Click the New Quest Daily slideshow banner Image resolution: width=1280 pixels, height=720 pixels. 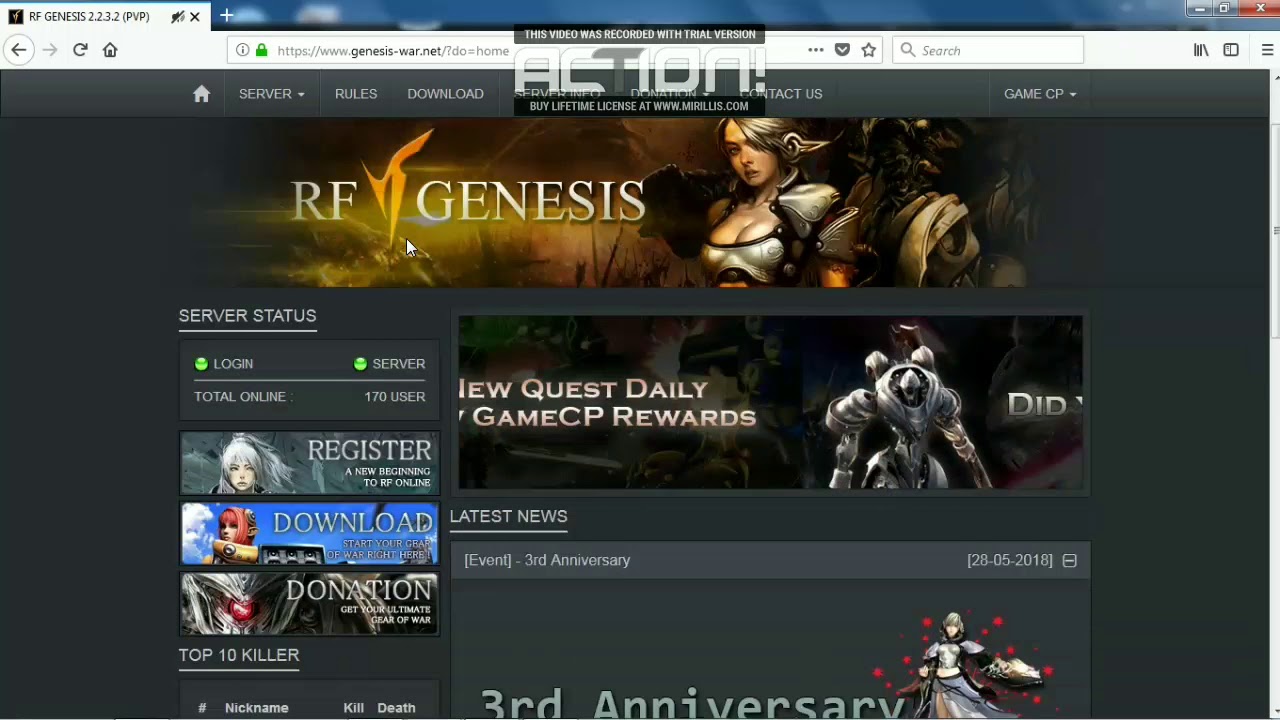pos(770,402)
